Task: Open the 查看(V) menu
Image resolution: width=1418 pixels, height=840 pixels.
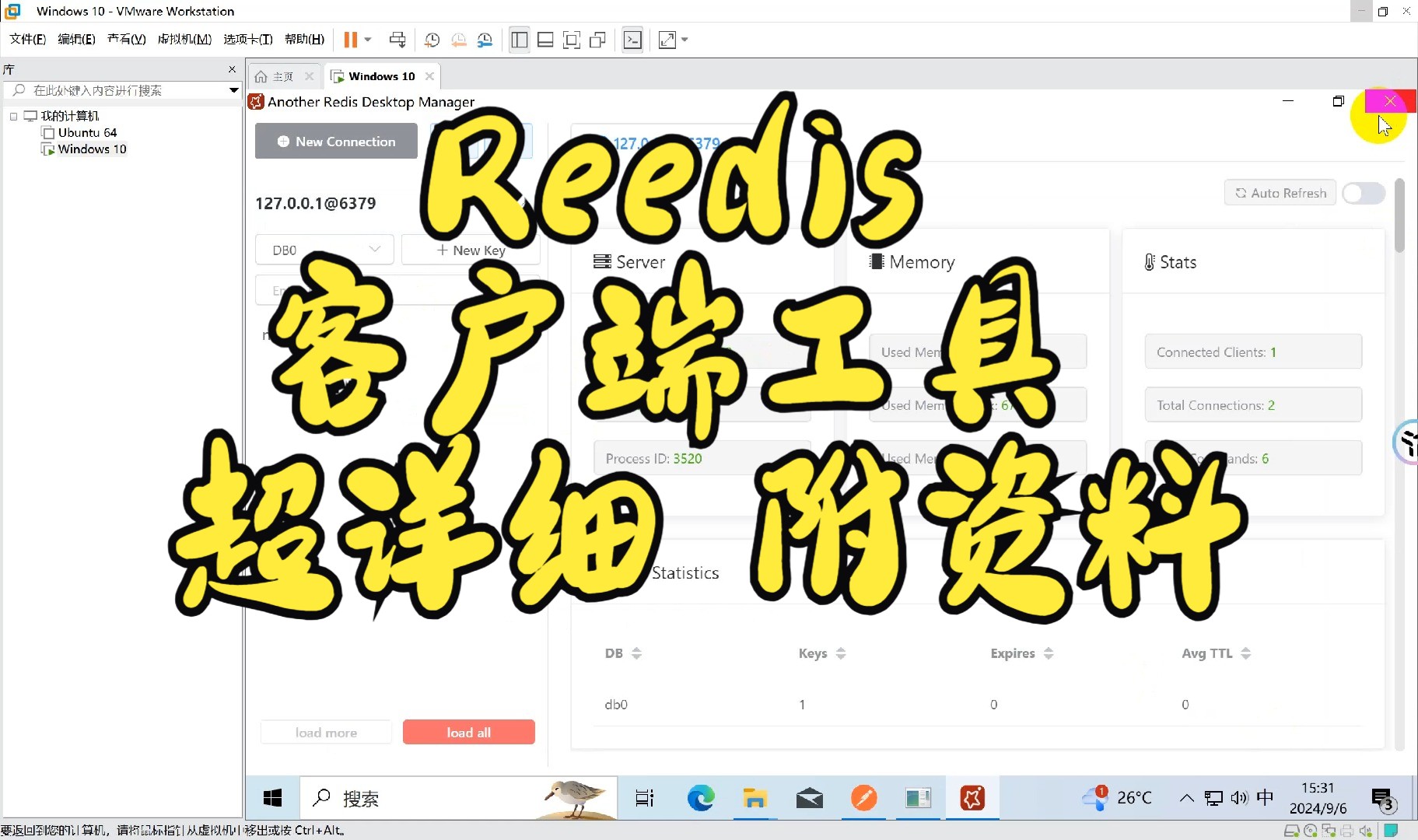Action: (x=126, y=39)
